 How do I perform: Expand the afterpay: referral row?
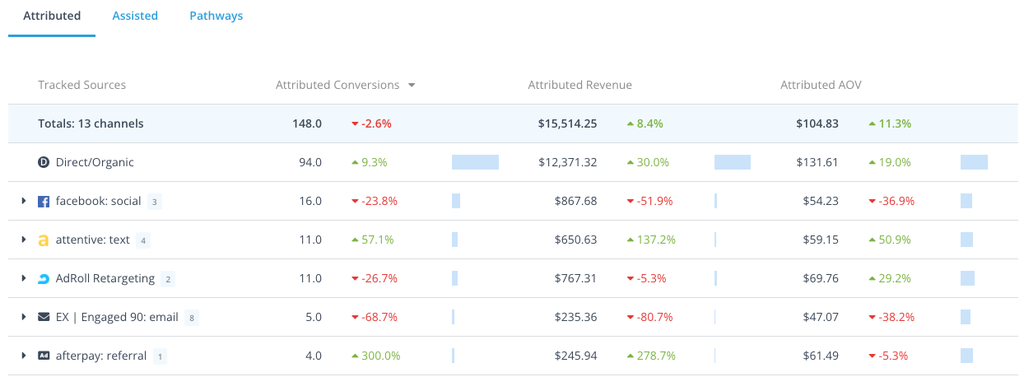[24, 355]
